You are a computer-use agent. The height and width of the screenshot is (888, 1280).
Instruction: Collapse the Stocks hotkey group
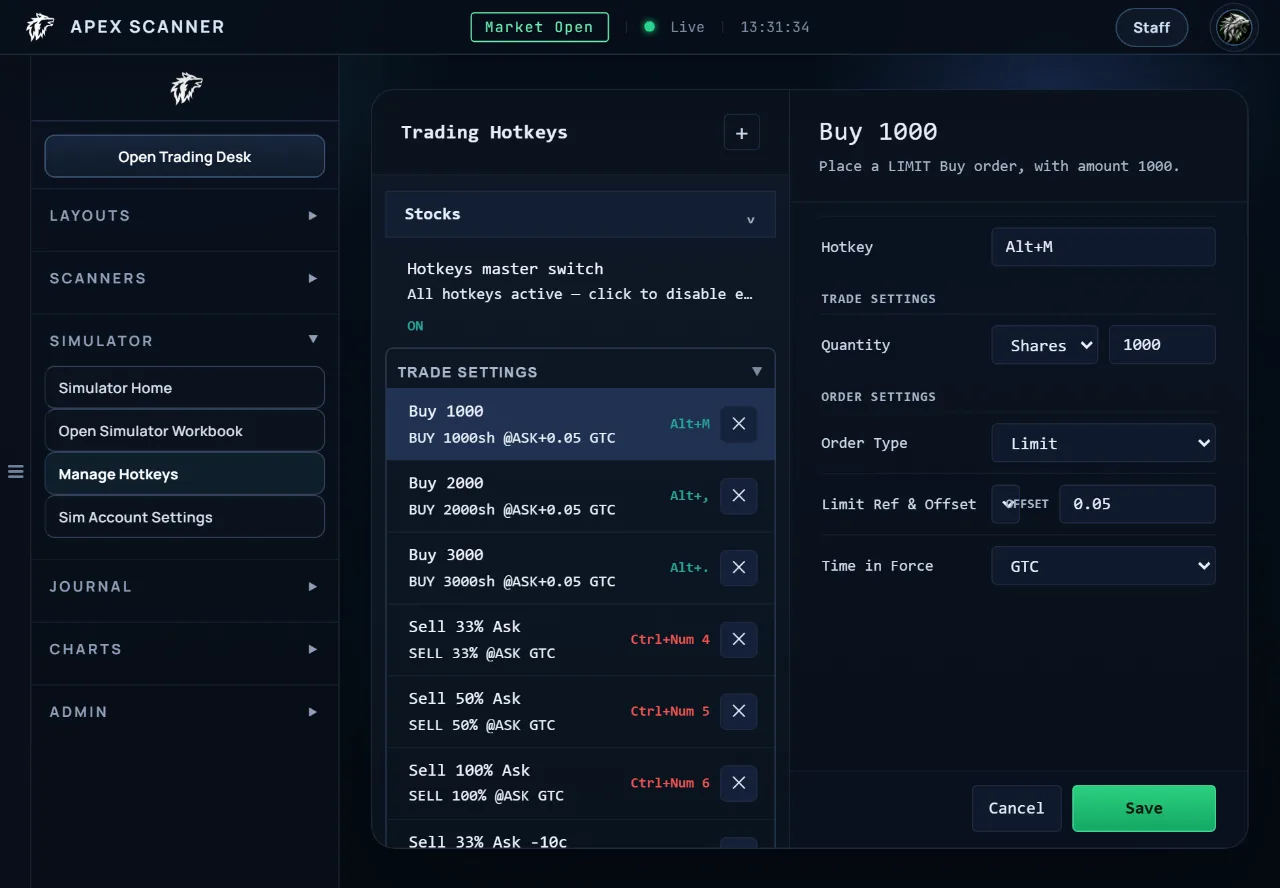580,214
